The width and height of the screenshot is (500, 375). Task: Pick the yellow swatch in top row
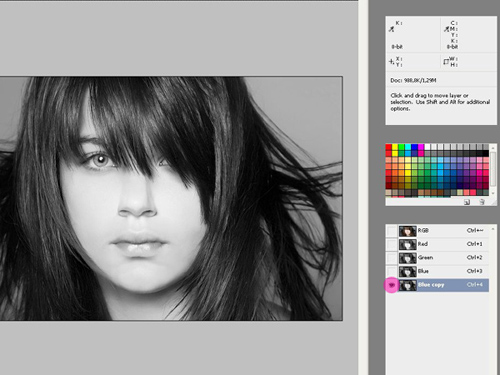coord(395,147)
